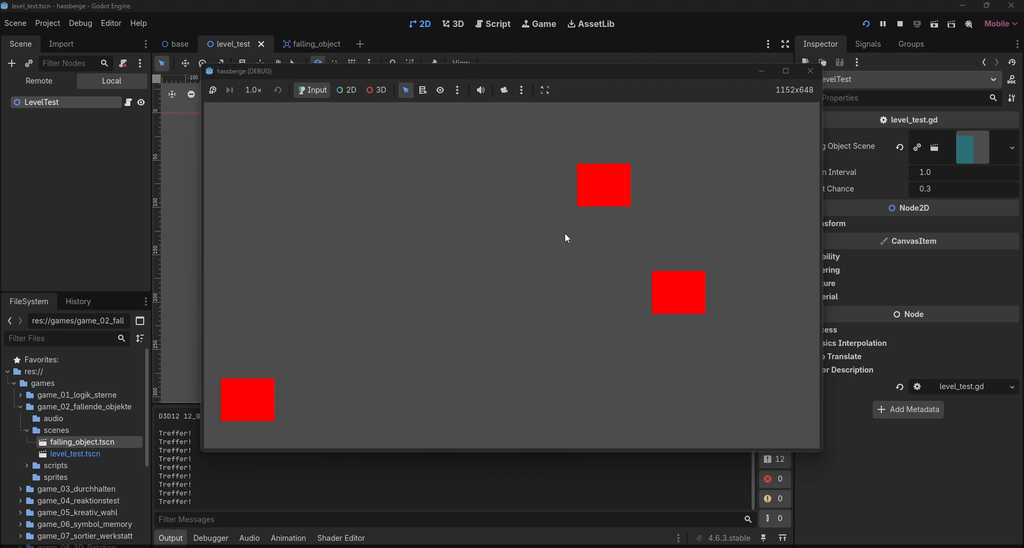Toggle the Input mode in game toolbar
The height and width of the screenshot is (548, 1024).
312,90
